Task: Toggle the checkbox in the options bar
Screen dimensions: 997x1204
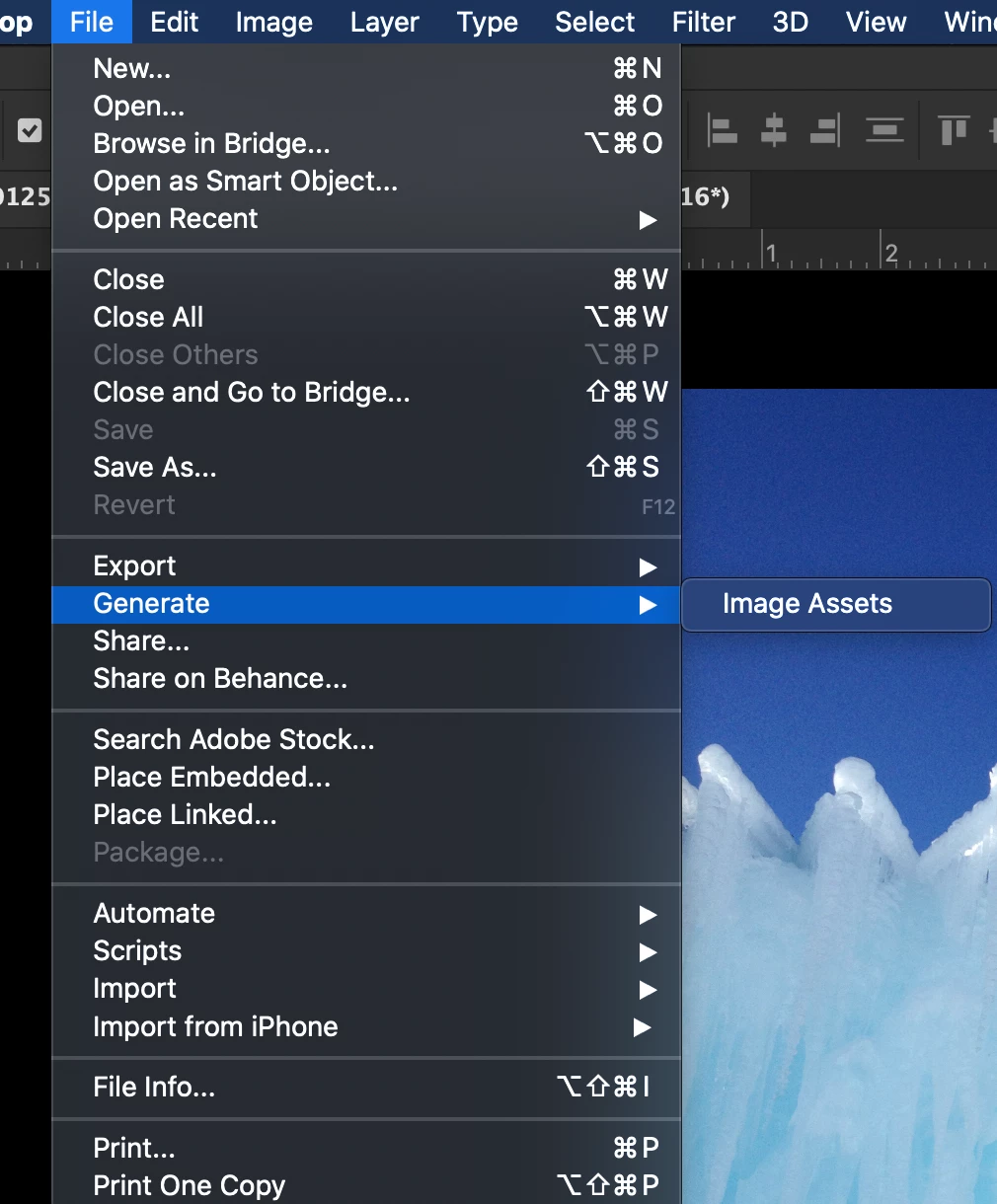Action: pos(30,130)
